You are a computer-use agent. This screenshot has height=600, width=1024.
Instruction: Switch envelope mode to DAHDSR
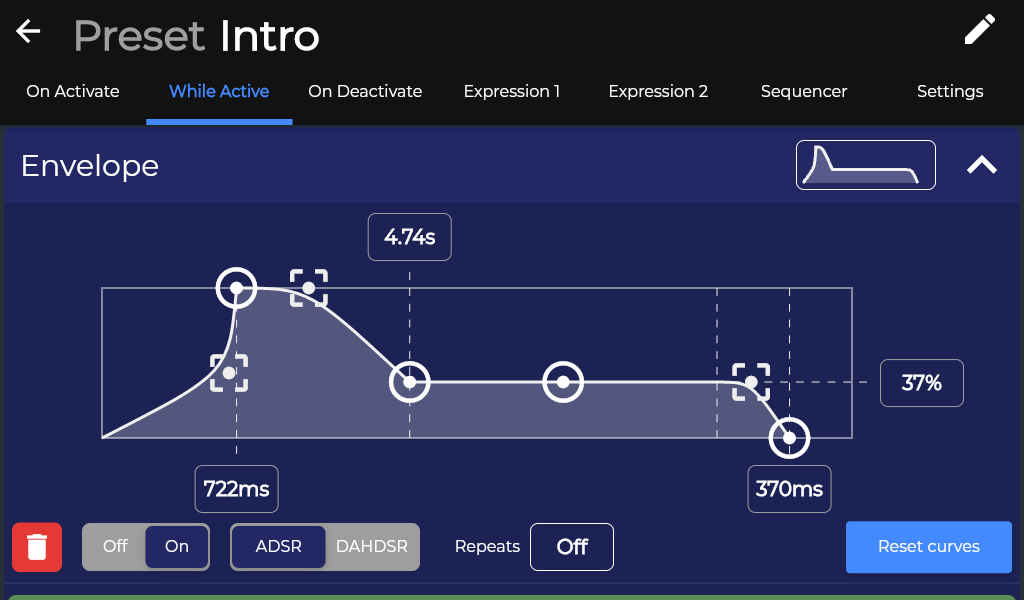point(372,546)
